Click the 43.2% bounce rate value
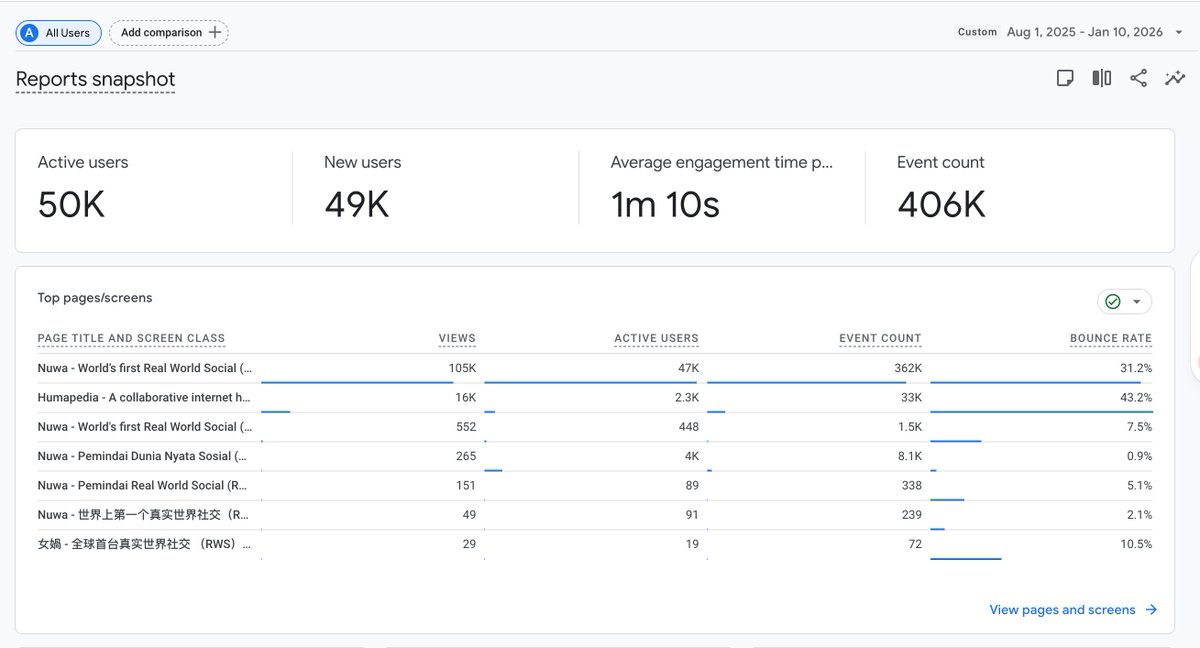1200x648 pixels. pyautogui.click(x=1136, y=397)
